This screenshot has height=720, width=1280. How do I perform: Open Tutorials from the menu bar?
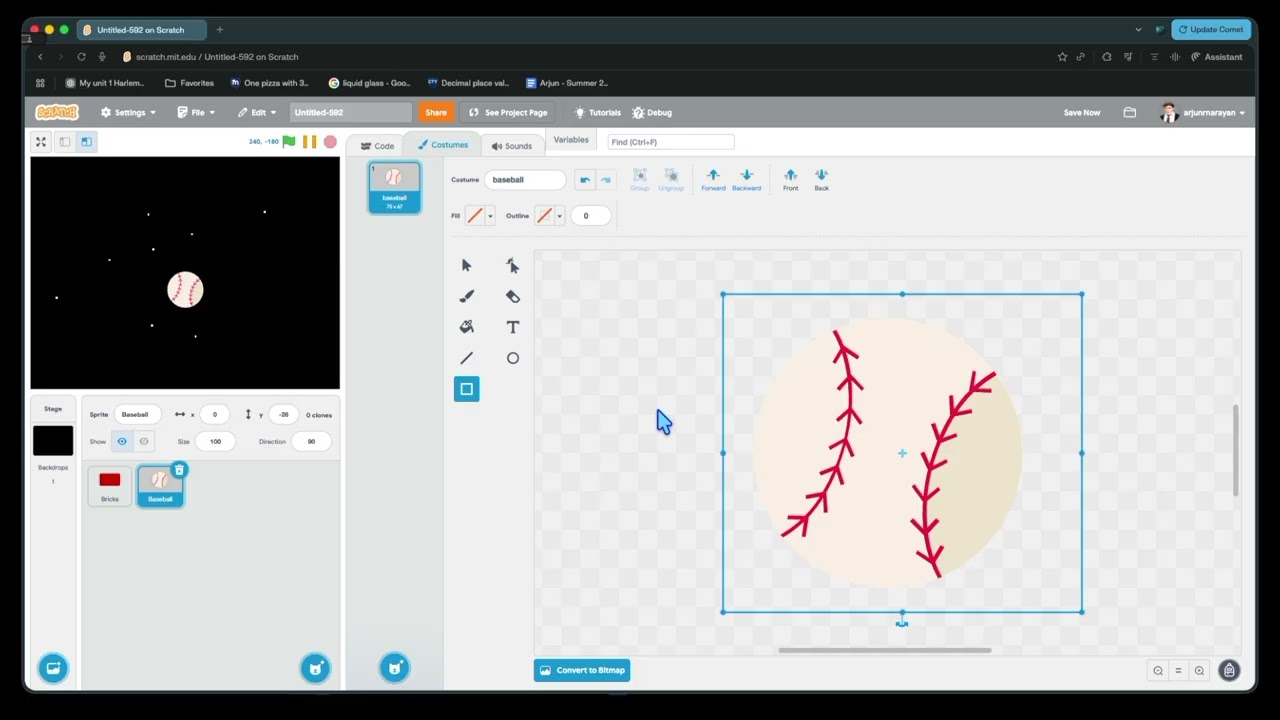click(597, 113)
